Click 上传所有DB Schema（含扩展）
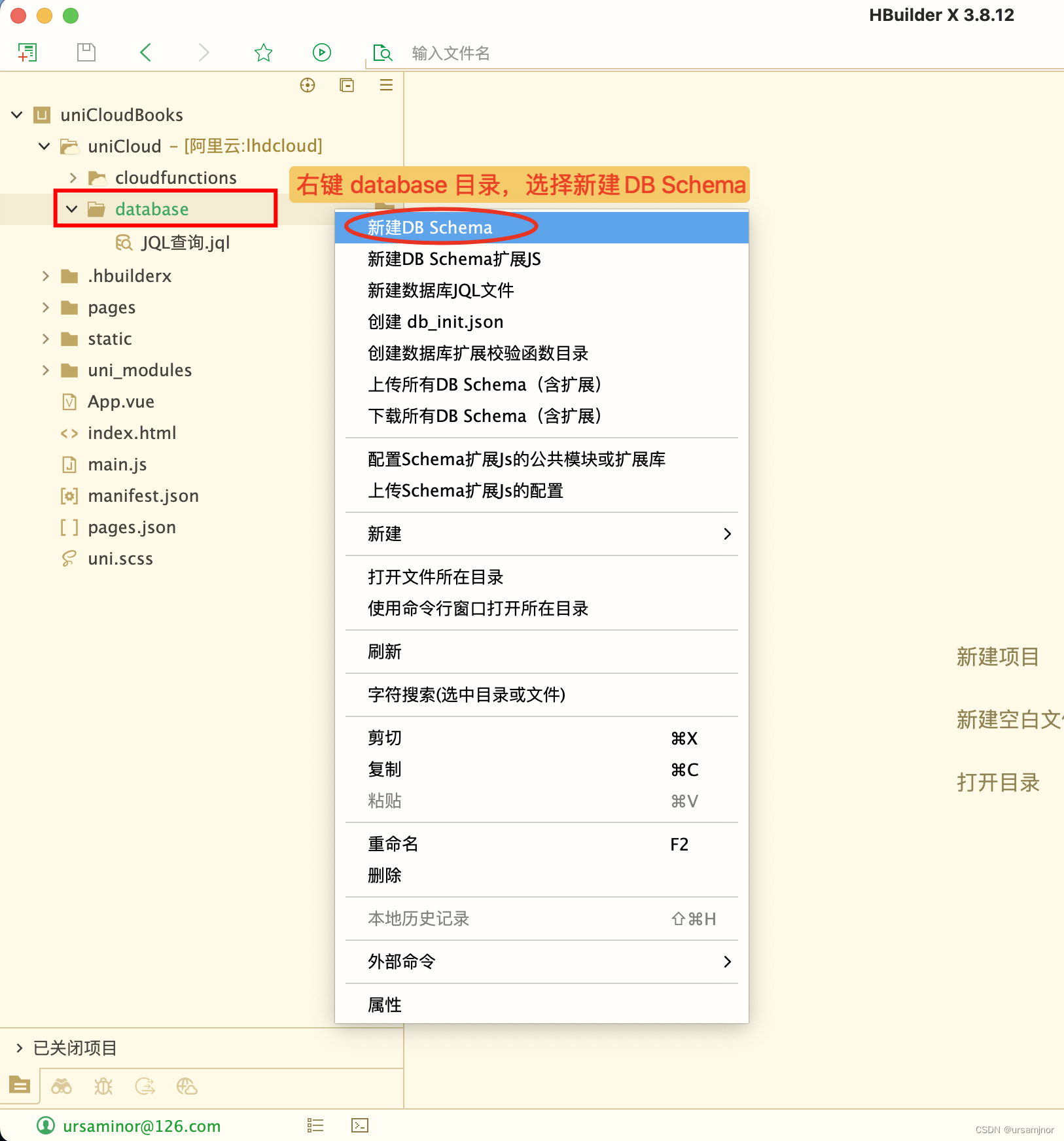 (x=542, y=385)
